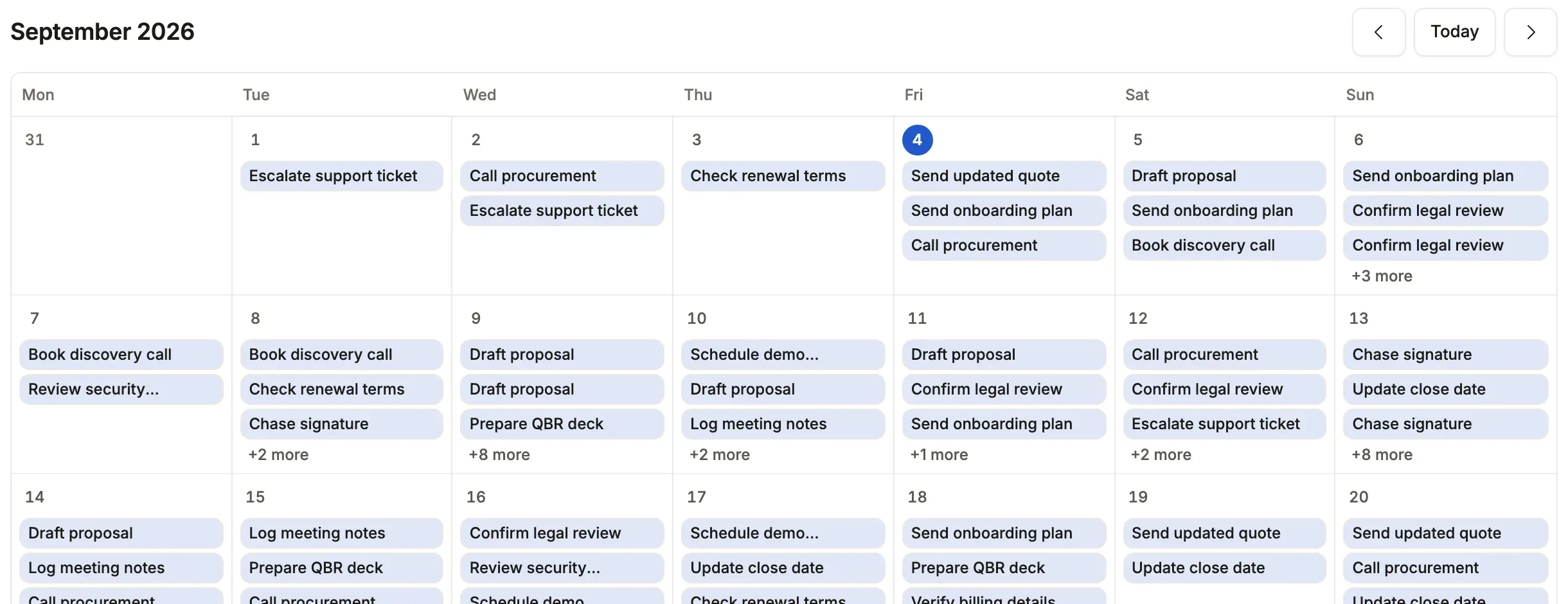
Task: Open 'Chase signature' on September 8
Action: coord(341,424)
